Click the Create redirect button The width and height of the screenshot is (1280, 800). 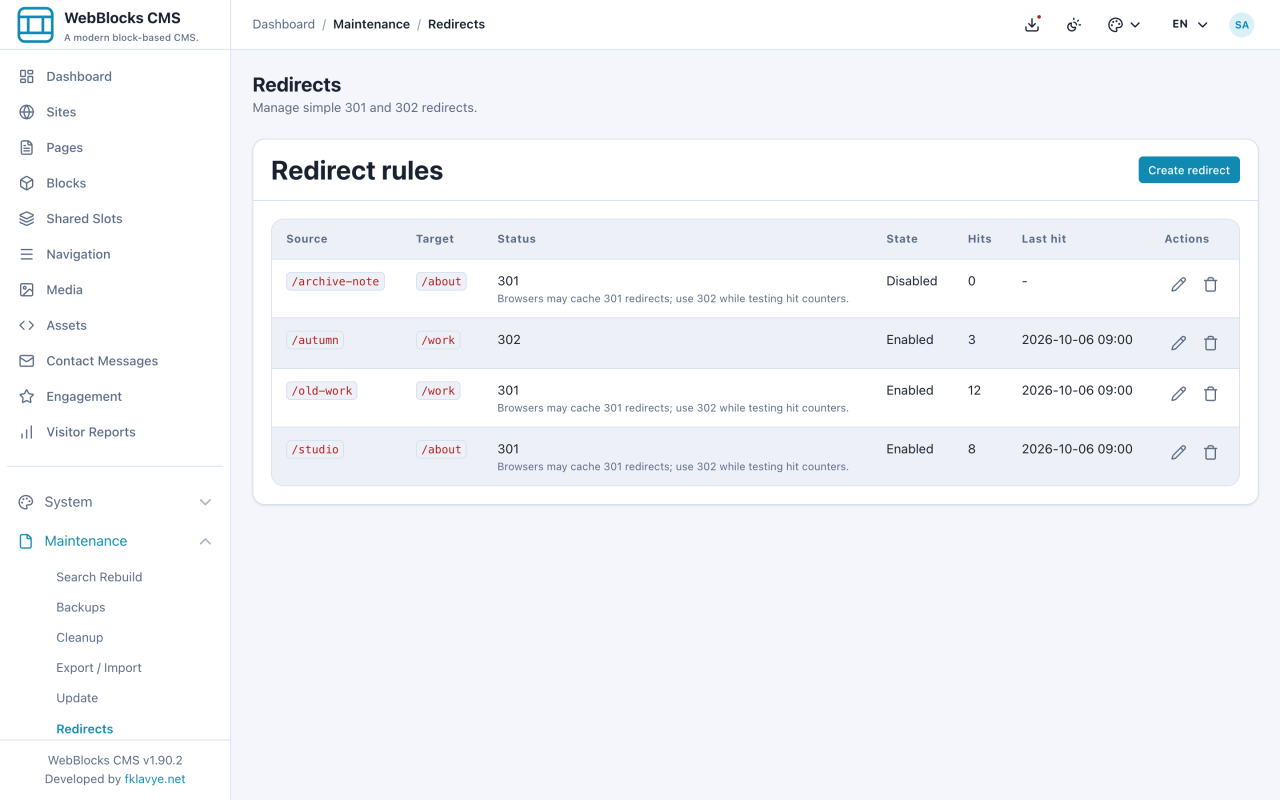pos(1189,170)
